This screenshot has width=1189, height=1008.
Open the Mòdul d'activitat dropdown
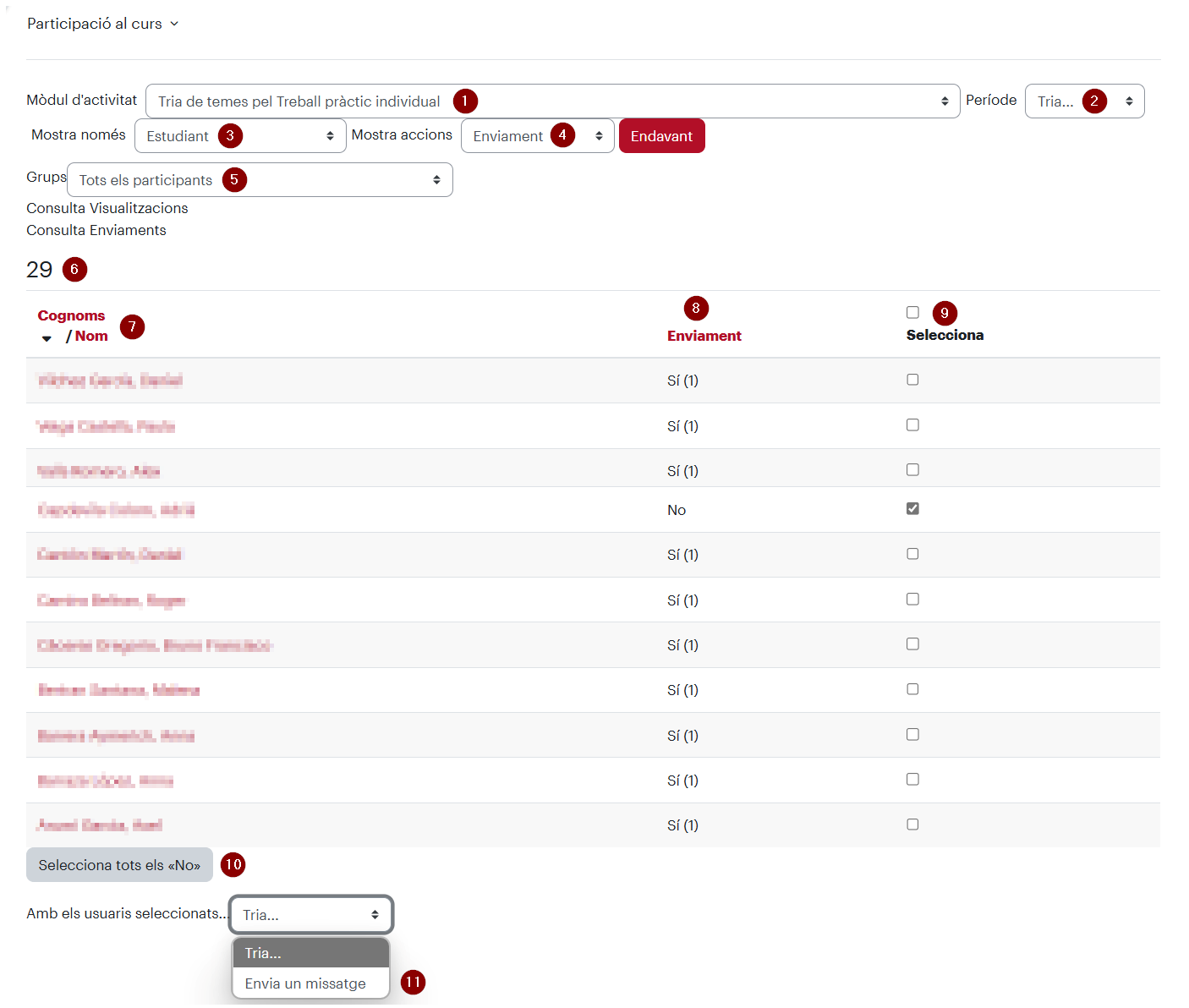point(552,101)
